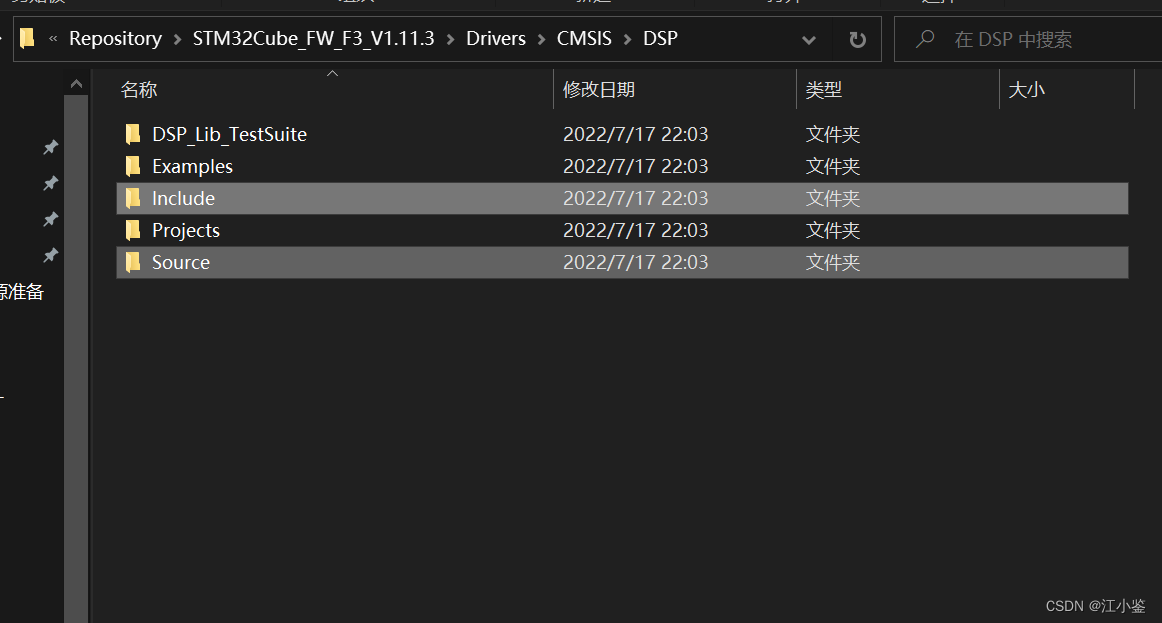Navigate to Drivers via the breadcrumb path

[496, 38]
